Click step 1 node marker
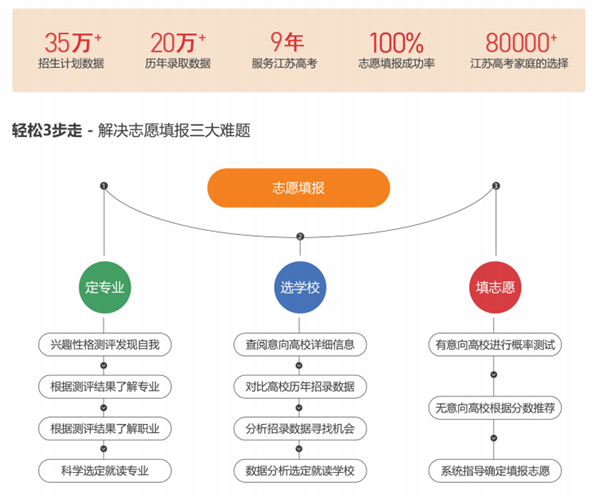The height and width of the screenshot is (494, 600). point(104,186)
